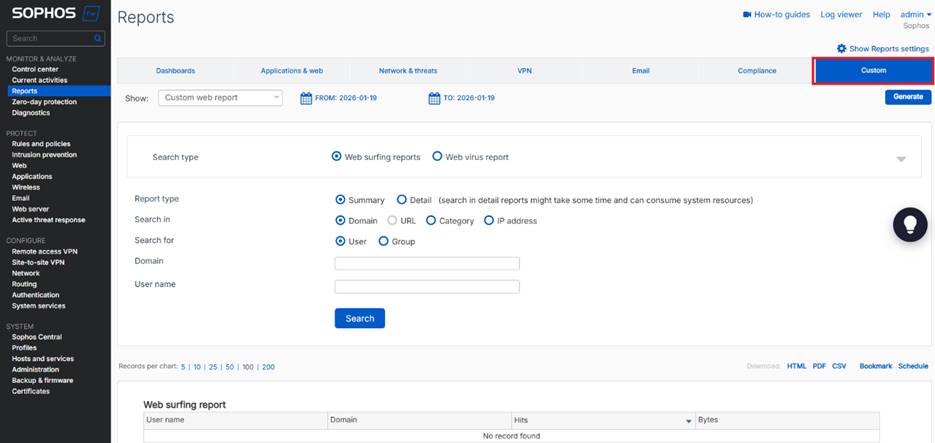This screenshot has width=935, height=443.
Task: Switch to the Network & threats tab
Action: (x=407, y=71)
